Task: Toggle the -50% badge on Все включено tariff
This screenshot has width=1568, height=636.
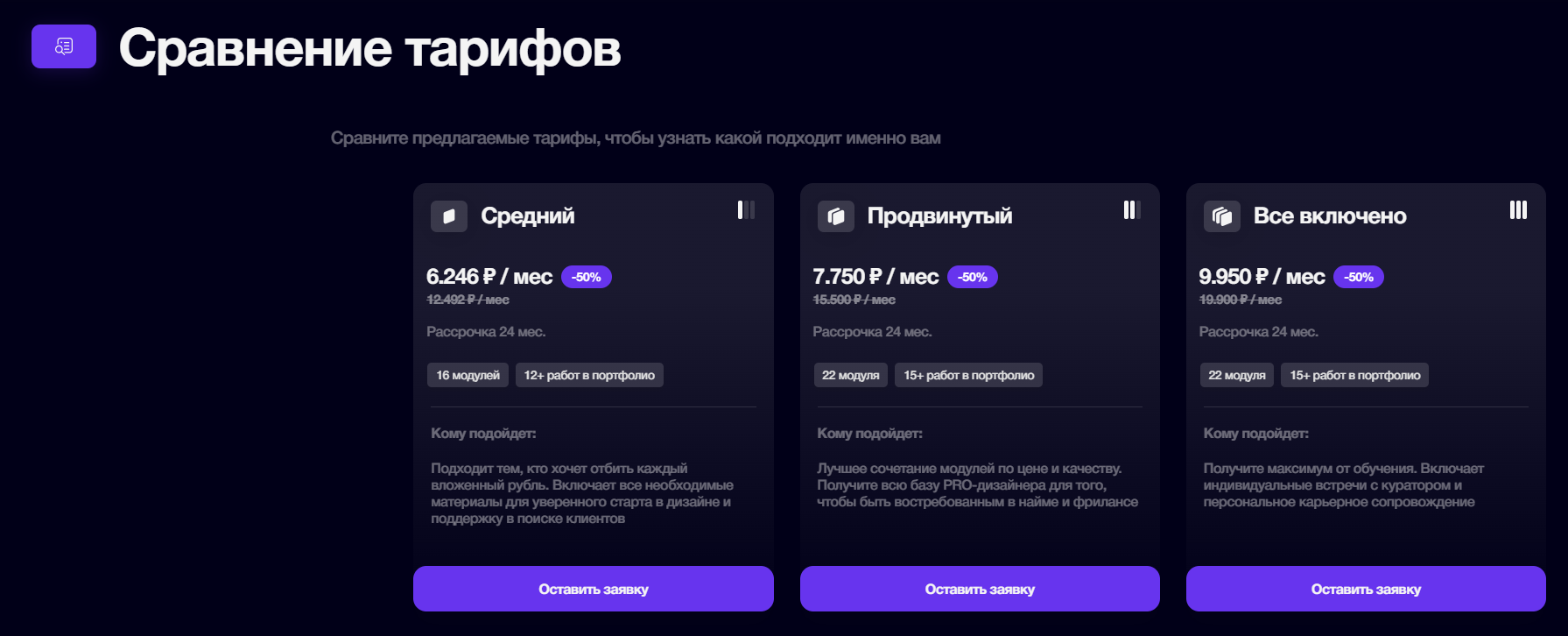Action: 1360,277
